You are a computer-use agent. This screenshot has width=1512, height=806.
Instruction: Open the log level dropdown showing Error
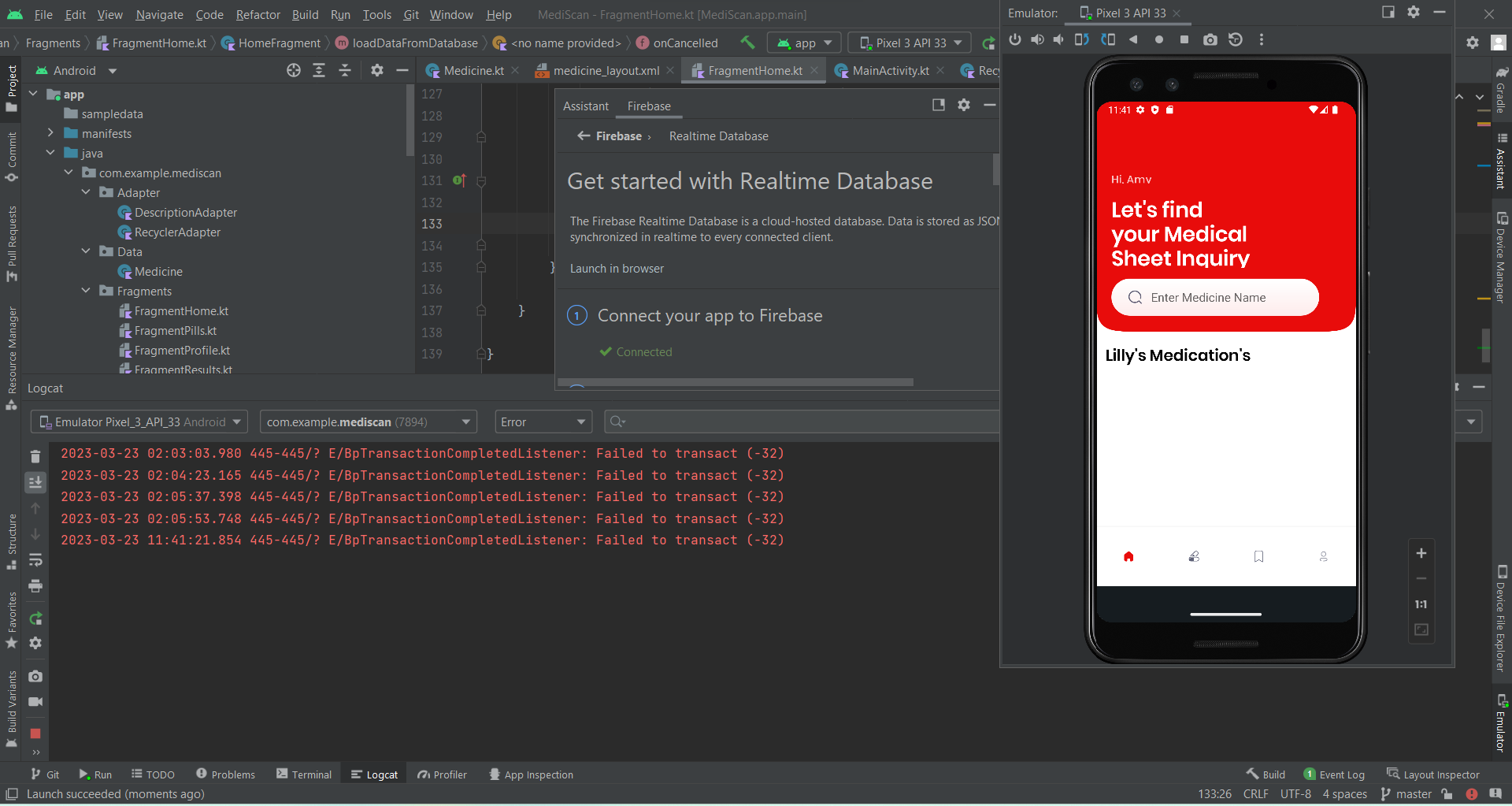pyautogui.click(x=543, y=422)
